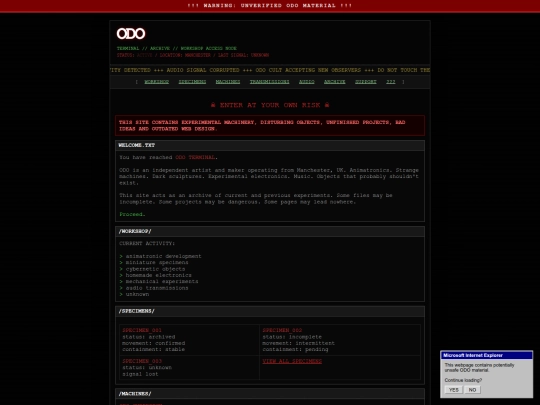
Task: Click 'animatronic development' list item
Action: [x=163, y=256]
